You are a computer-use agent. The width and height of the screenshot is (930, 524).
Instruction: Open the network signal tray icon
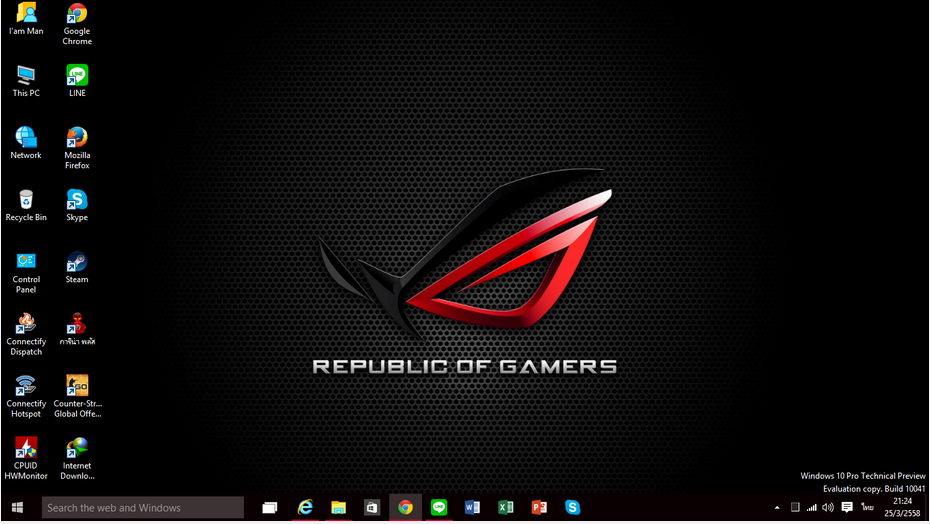click(811, 507)
